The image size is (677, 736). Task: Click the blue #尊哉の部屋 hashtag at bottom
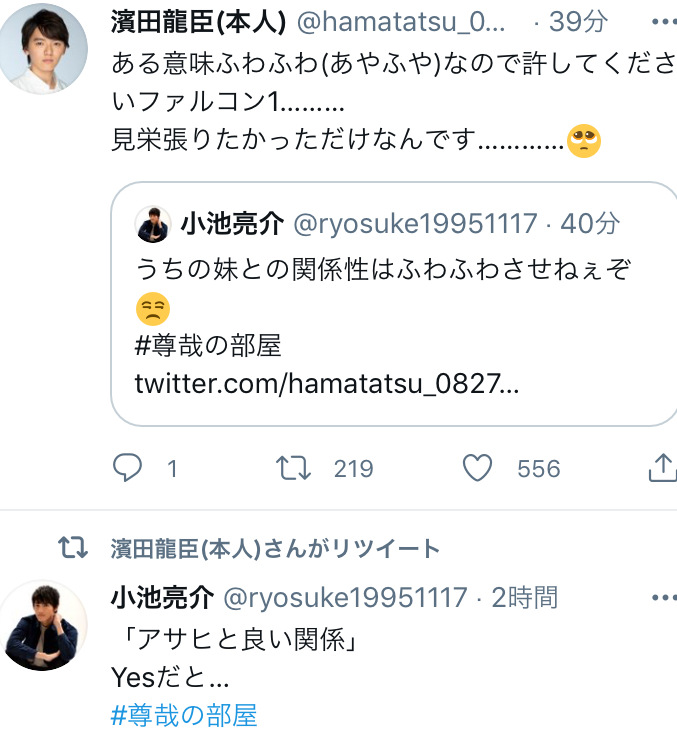(x=184, y=716)
